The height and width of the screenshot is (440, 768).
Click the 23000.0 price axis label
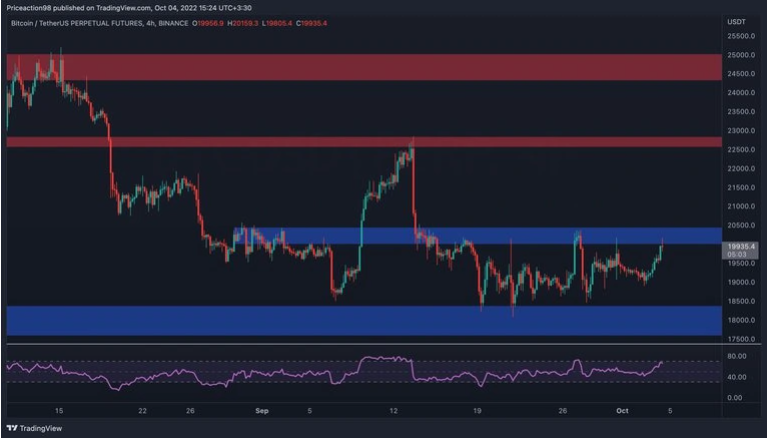[x=741, y=131]
